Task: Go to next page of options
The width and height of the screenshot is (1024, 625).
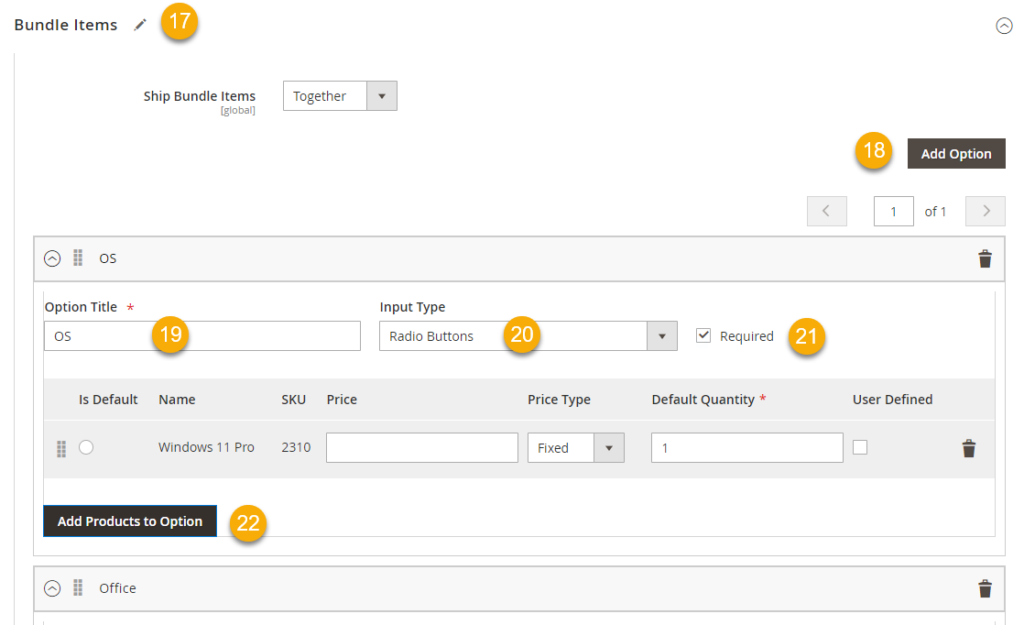Action: pos(986,211)
